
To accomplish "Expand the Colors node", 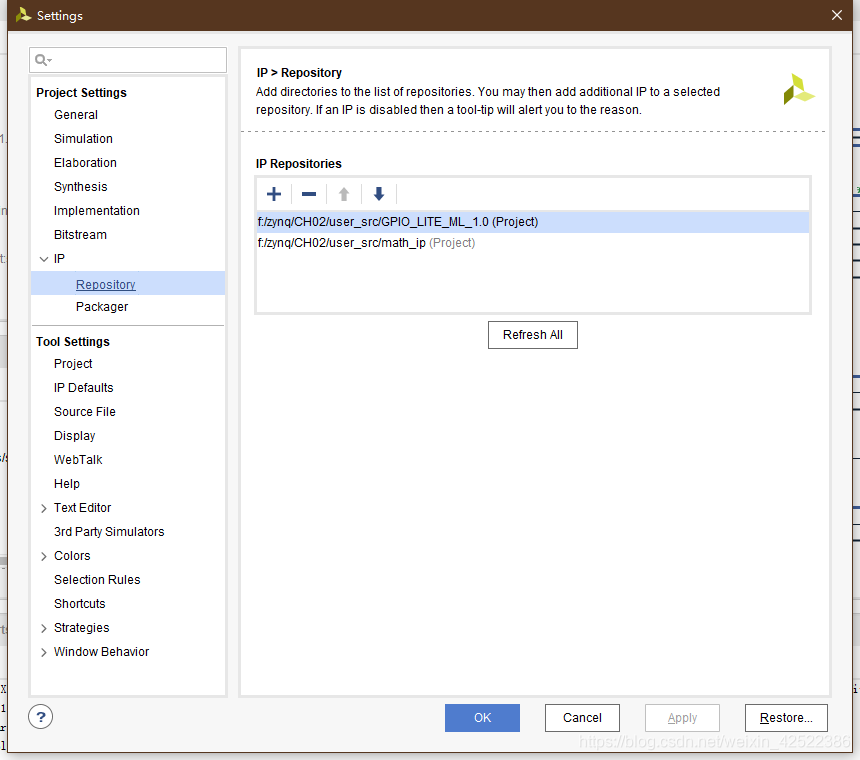I will pyautogui.click(x=44, y=556).
